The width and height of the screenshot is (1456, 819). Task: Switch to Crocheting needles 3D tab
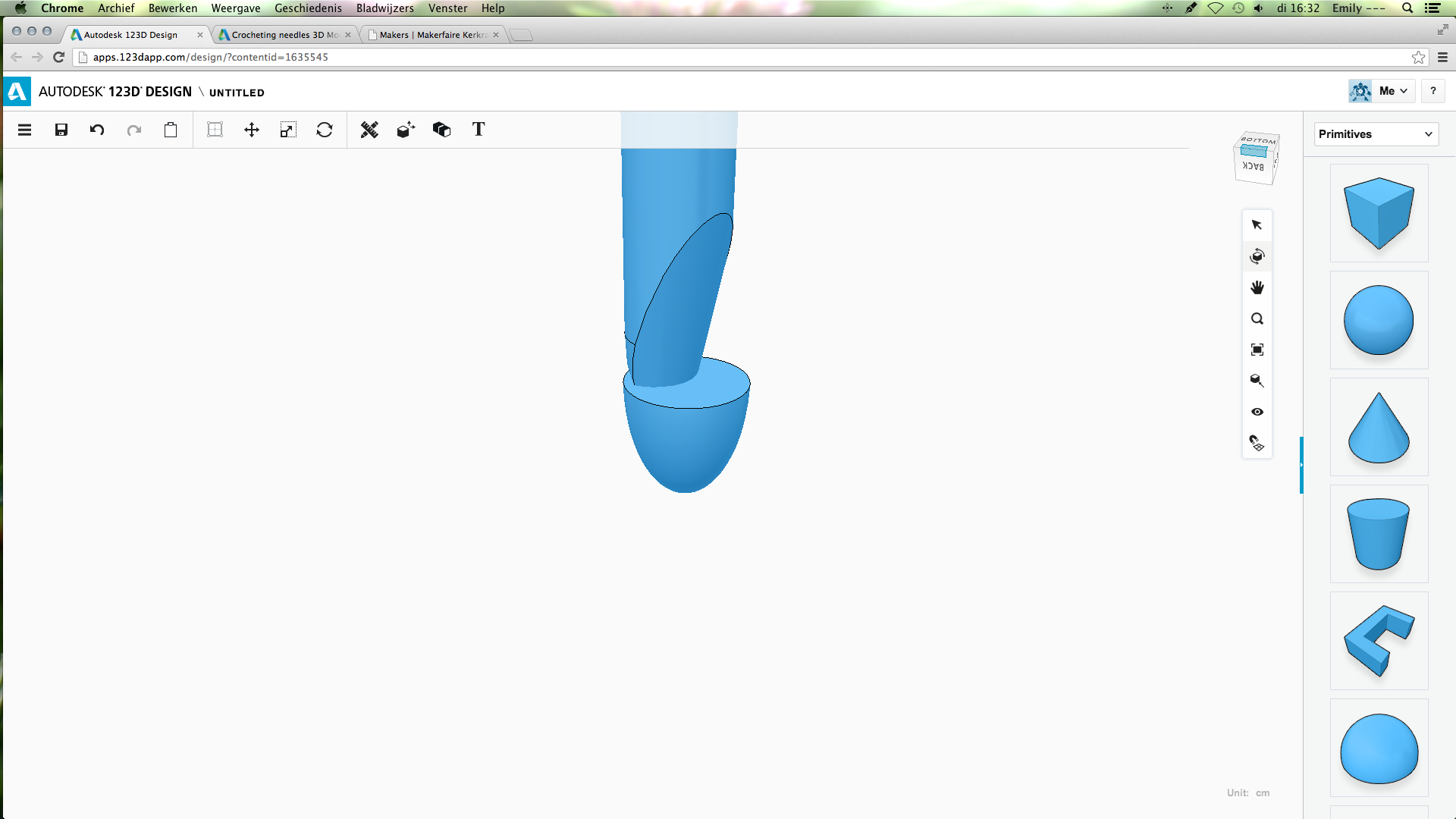coord(284,35)
